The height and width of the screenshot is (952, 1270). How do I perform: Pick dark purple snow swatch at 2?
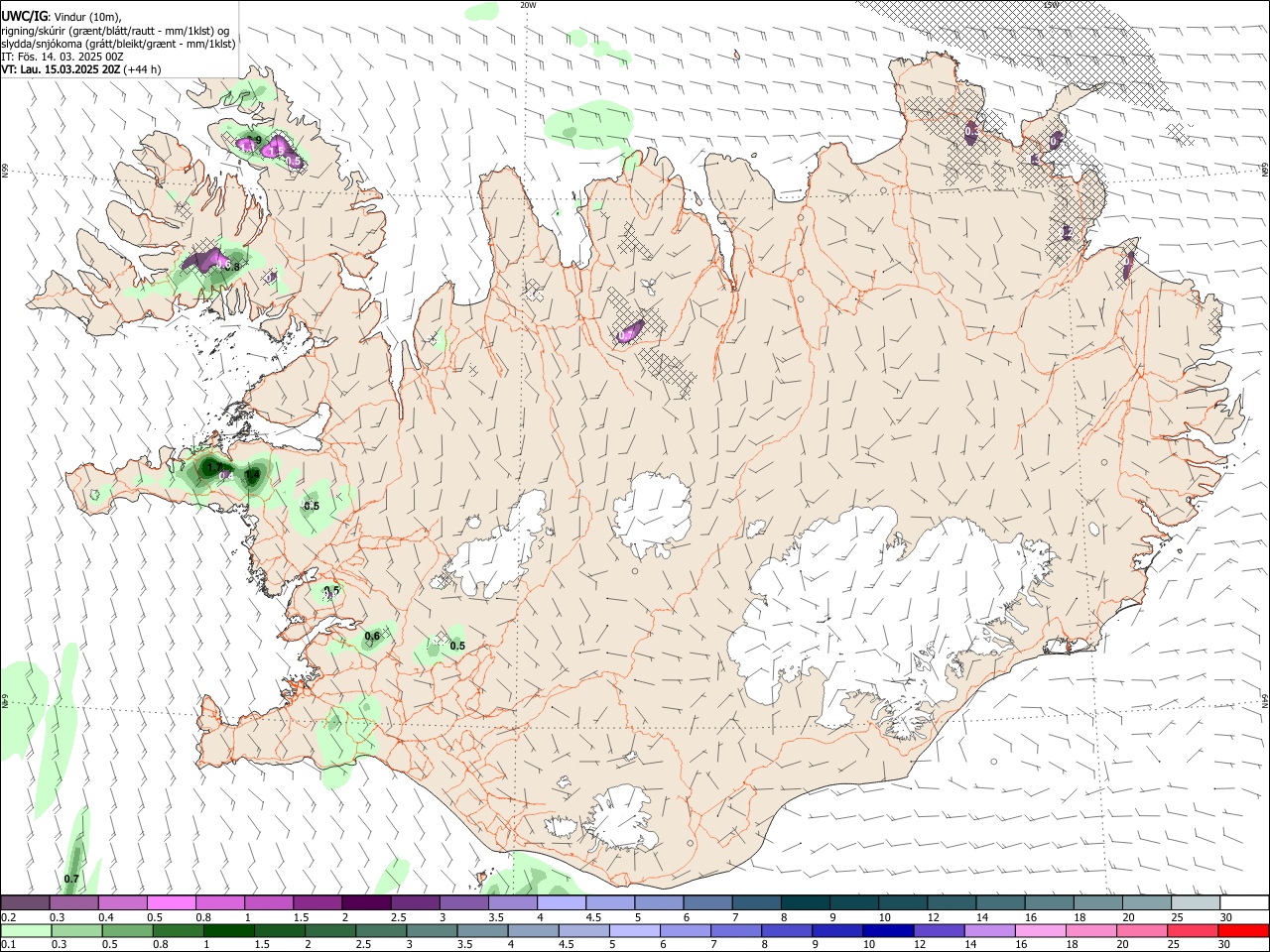pos(366,903)
